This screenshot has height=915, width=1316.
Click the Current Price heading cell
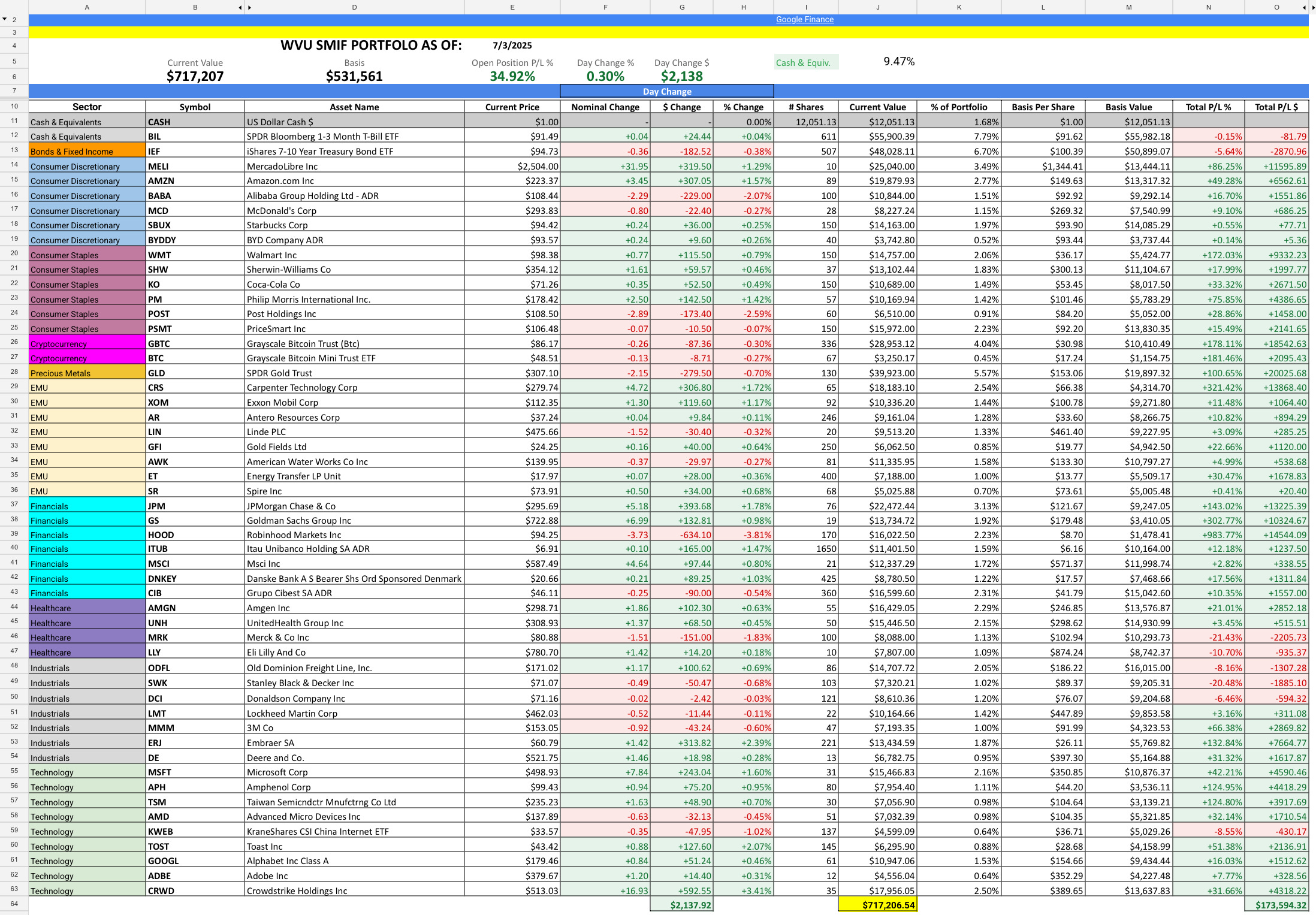click(x=512, y=107)
